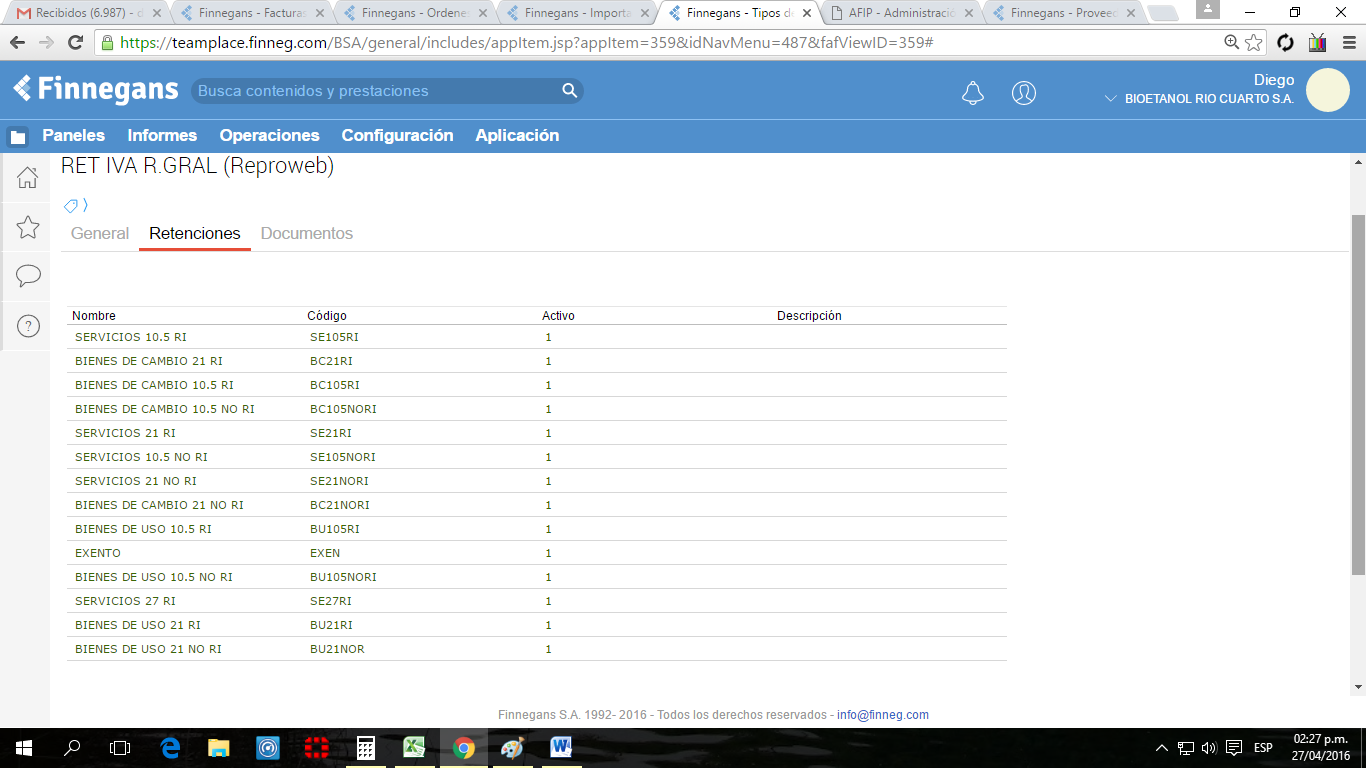The height and width of the screenshot is (768, 1366).
Task: Click the Activo column header
Action: [x=558, y=316]
